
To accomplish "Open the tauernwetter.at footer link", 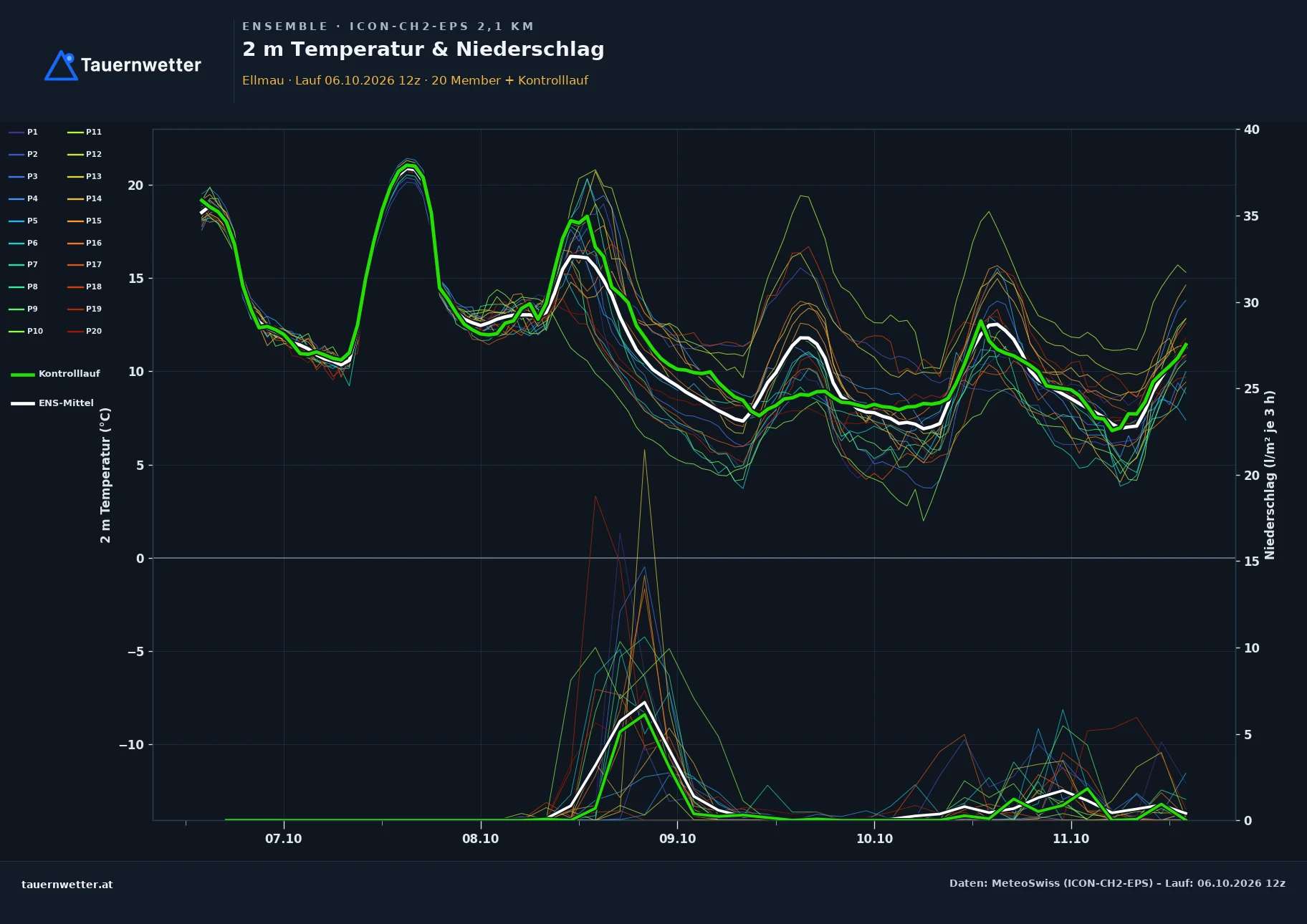I will [67, 885].
